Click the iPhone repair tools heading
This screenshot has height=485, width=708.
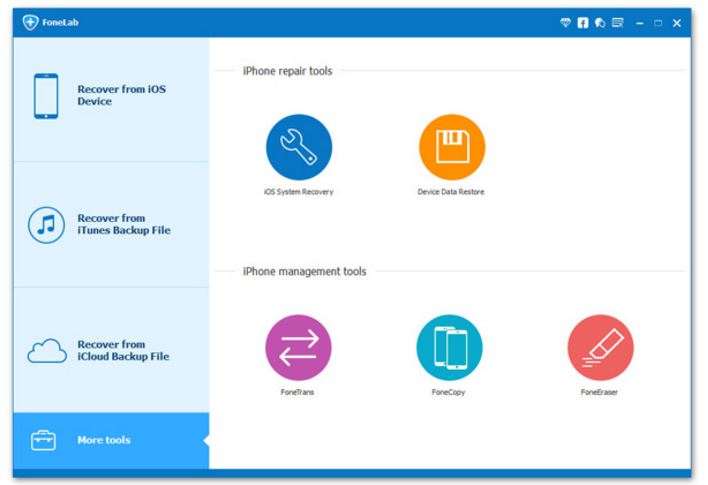[x=288, y=71]
